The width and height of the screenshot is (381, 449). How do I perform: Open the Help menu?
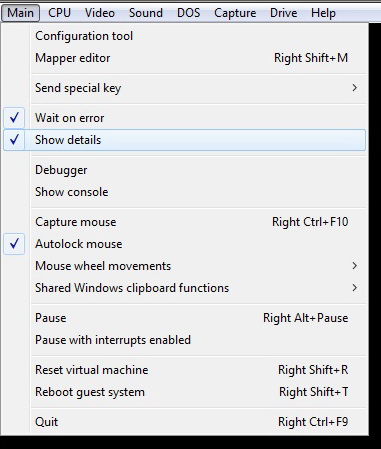click(323, 13)
